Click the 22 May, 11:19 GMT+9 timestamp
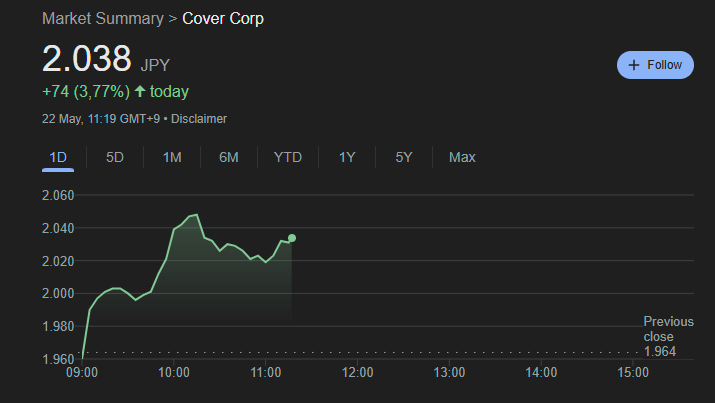Screen dimensions: 715x403 tap(101, 119)
